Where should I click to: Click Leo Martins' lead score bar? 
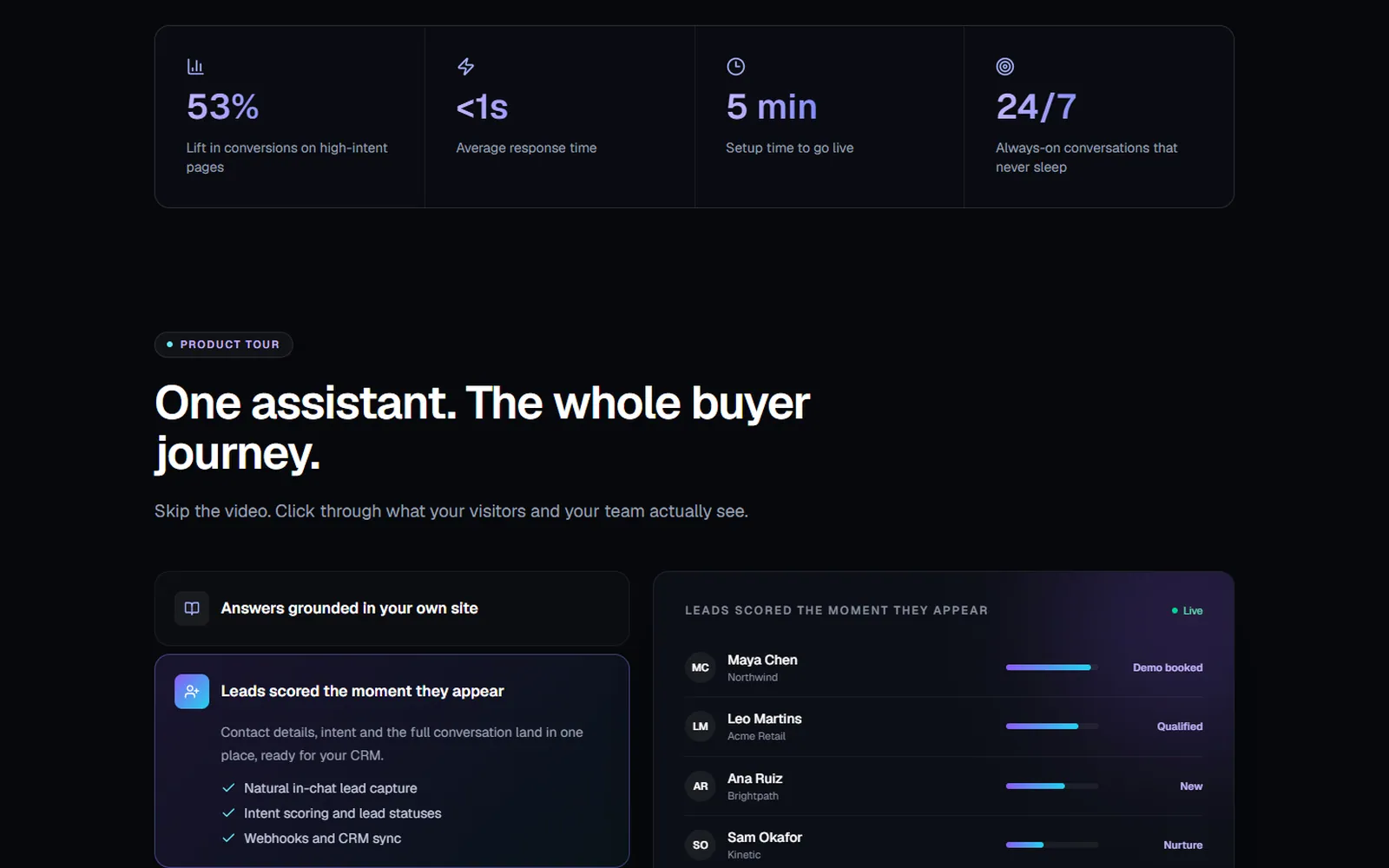1052,727
